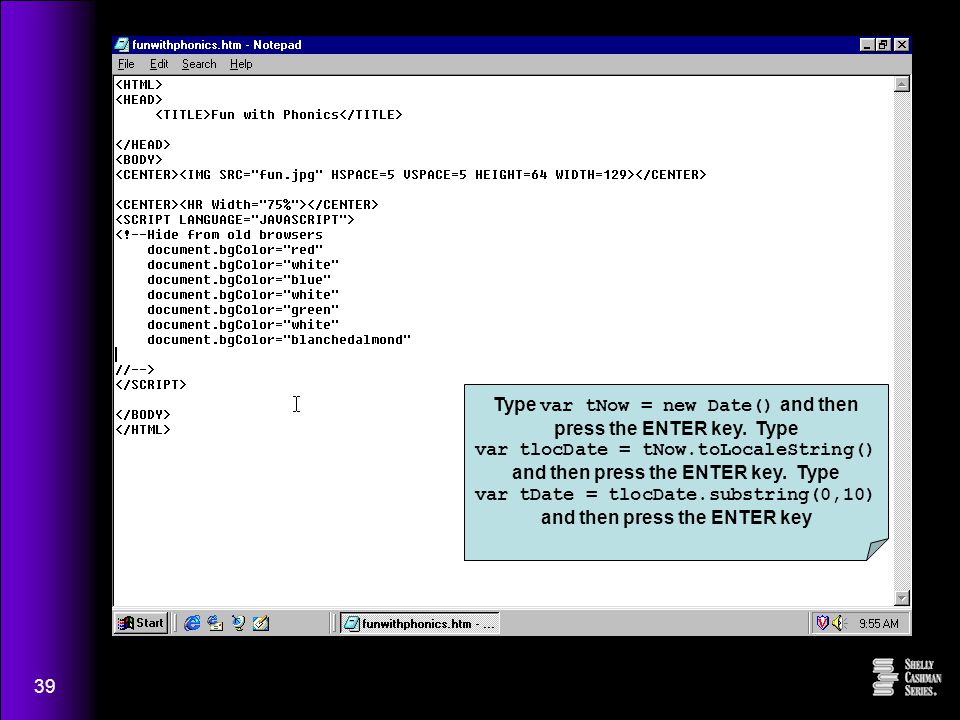
Task: Click the Notepad title bar icon
Action: 122,45
